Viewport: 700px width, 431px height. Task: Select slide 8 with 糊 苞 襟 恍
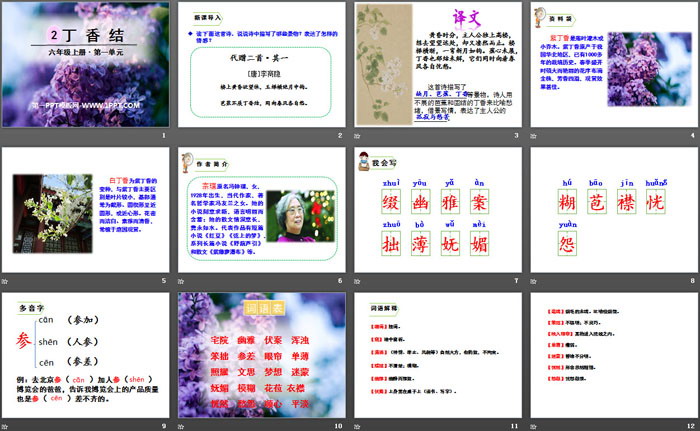(614, 210)
